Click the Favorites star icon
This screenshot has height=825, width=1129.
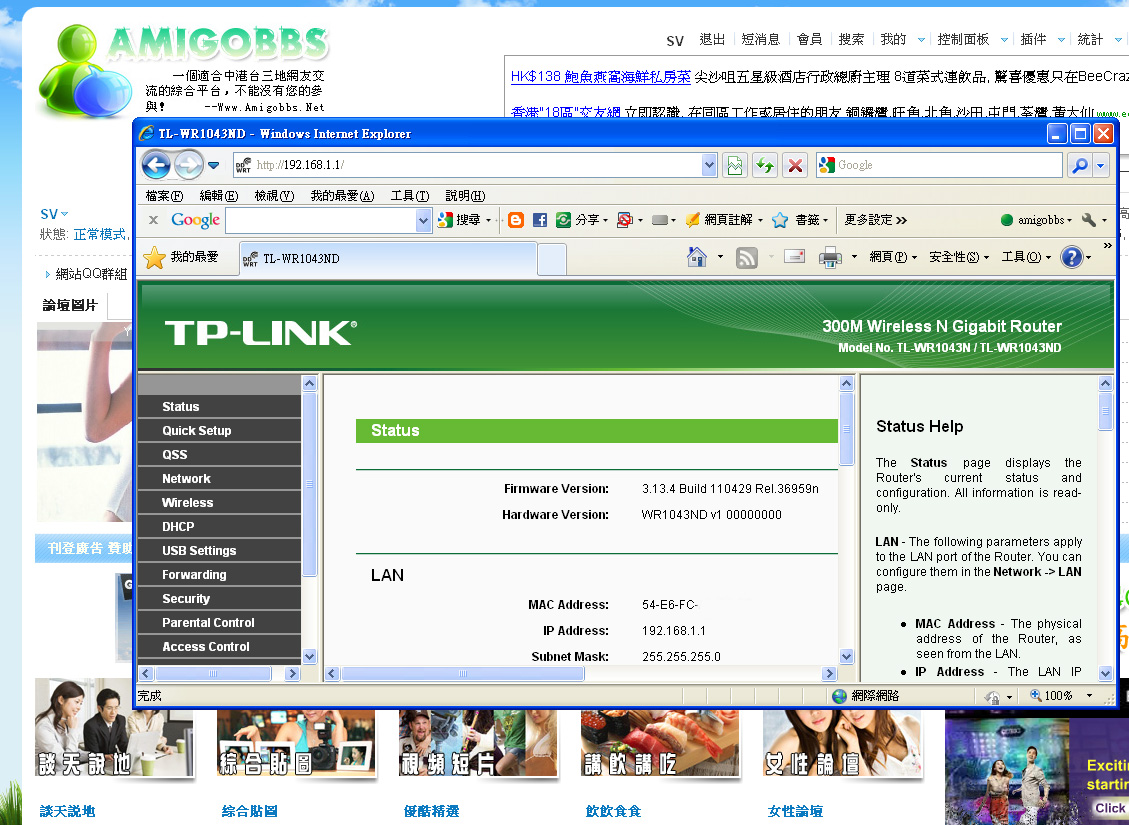tap(155, 258)
